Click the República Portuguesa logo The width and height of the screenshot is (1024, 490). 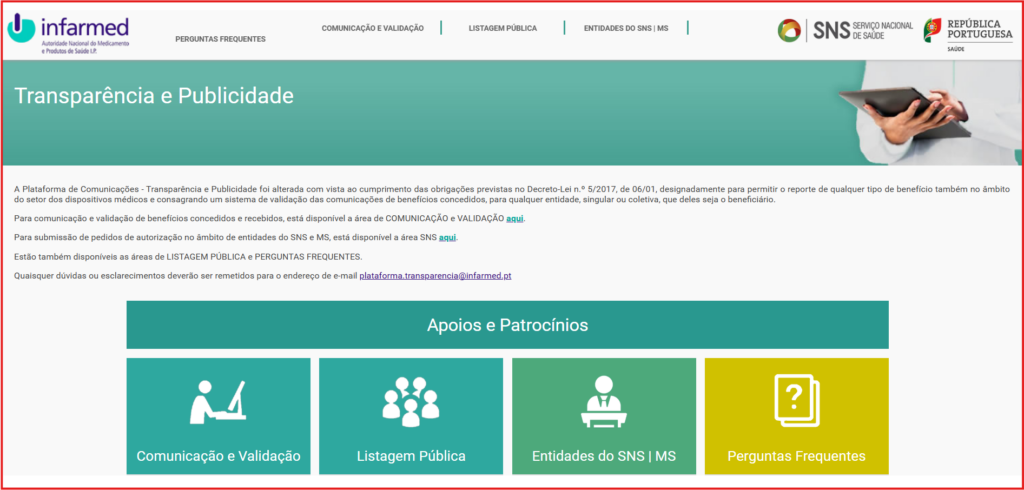pyautogui.click(x=968, y=30)
